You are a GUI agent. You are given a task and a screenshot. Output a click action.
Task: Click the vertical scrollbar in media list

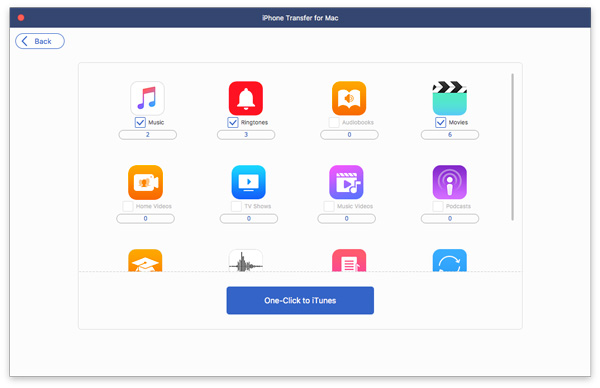click(512, 147)
